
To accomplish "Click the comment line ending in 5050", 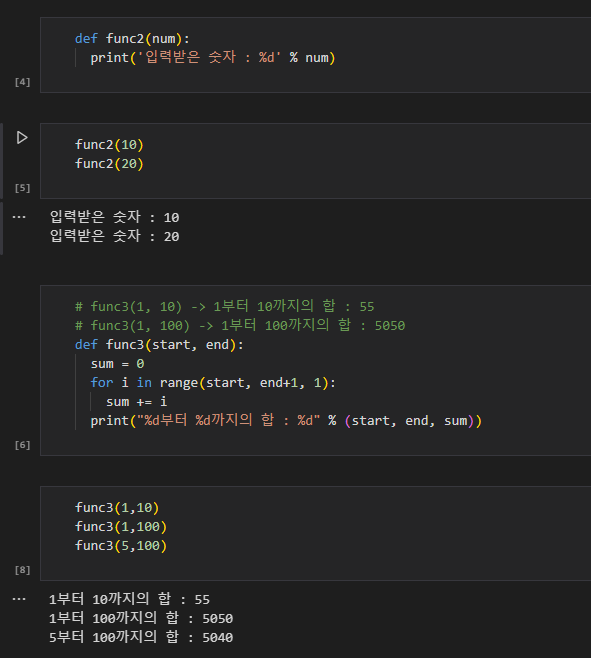I will [240, 325].
